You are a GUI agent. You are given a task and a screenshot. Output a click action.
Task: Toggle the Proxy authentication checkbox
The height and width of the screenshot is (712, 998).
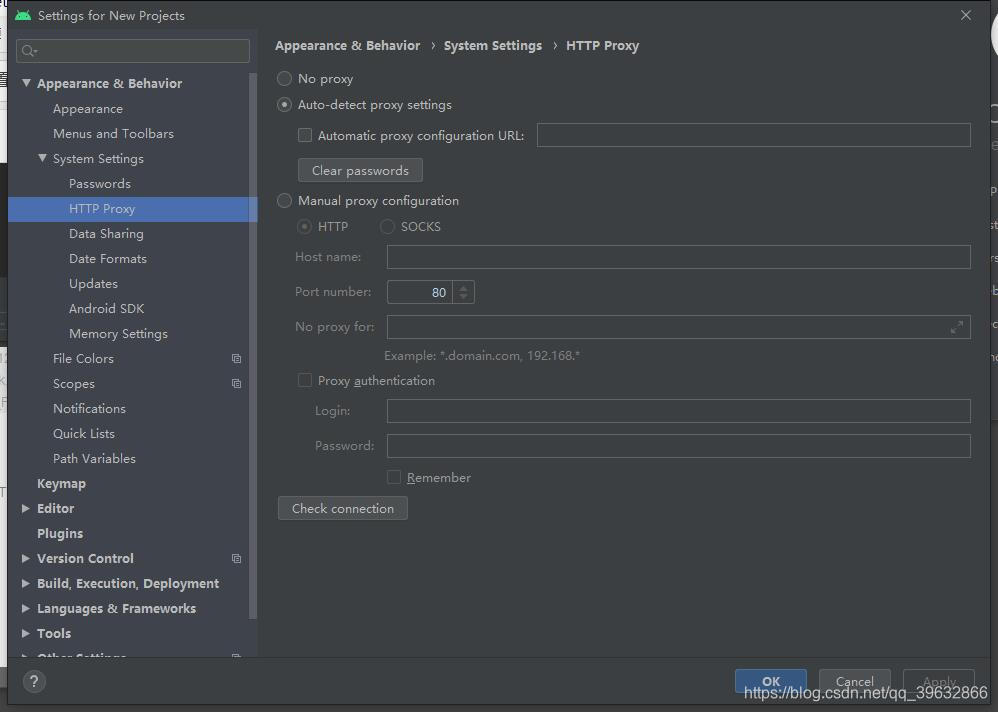pos(305,380)
